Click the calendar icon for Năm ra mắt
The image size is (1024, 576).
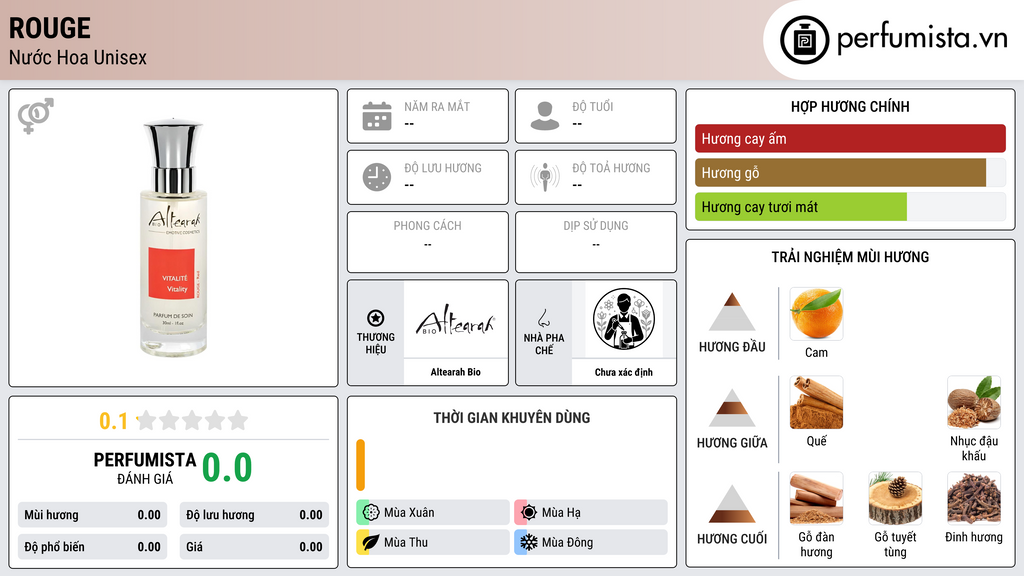pyautogui.click(x=377, y=116)
